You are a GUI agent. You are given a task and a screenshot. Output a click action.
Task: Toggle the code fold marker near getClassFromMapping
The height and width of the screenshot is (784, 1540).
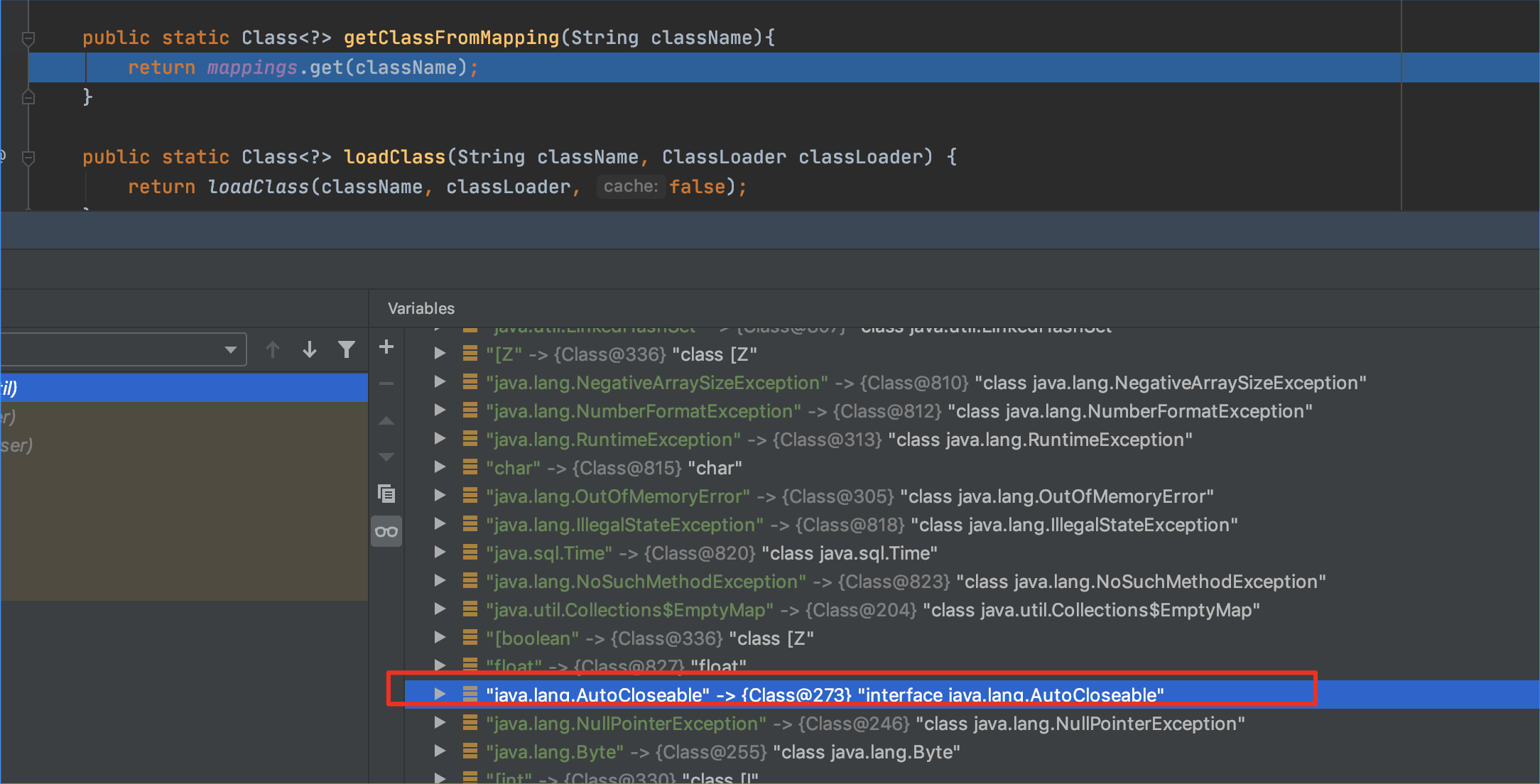click(28, 37)
